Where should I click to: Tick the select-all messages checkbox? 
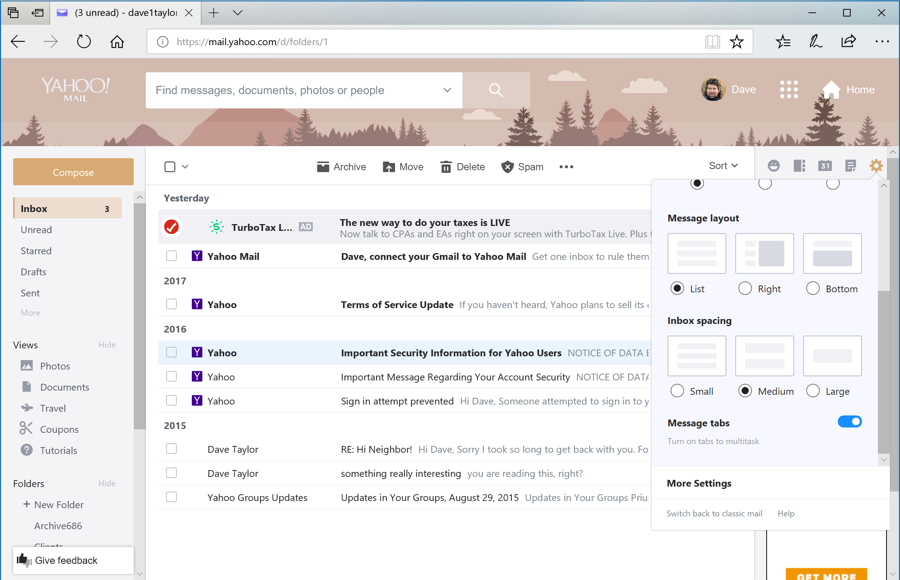[x=170, y=167]
